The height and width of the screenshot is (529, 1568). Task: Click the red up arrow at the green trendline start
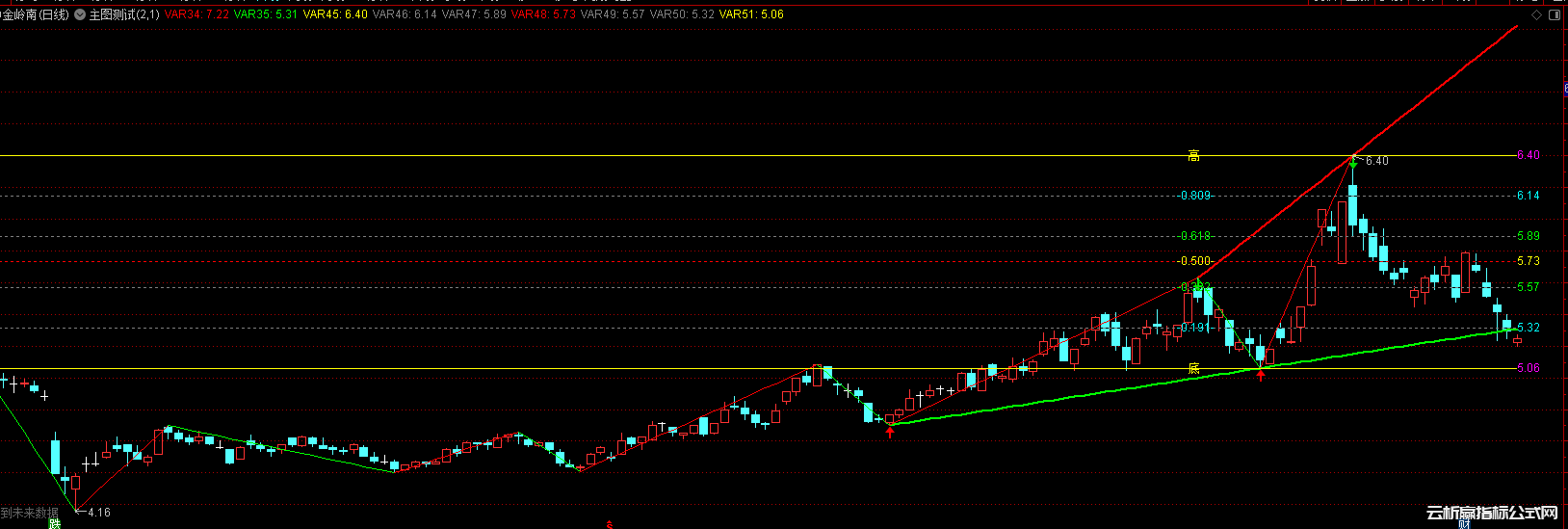pos(890,433)
